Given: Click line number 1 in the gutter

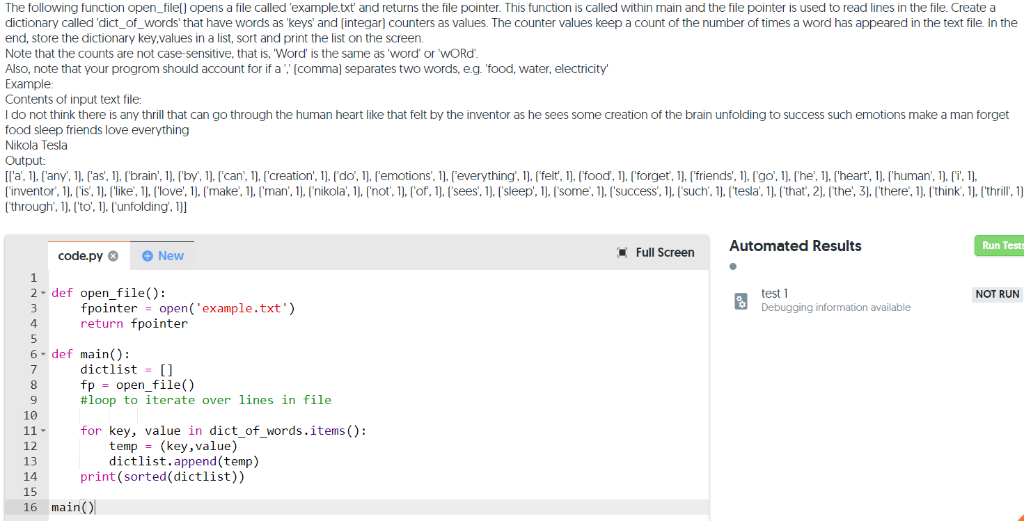Looking at the screenshot, I should coord(34,277).
